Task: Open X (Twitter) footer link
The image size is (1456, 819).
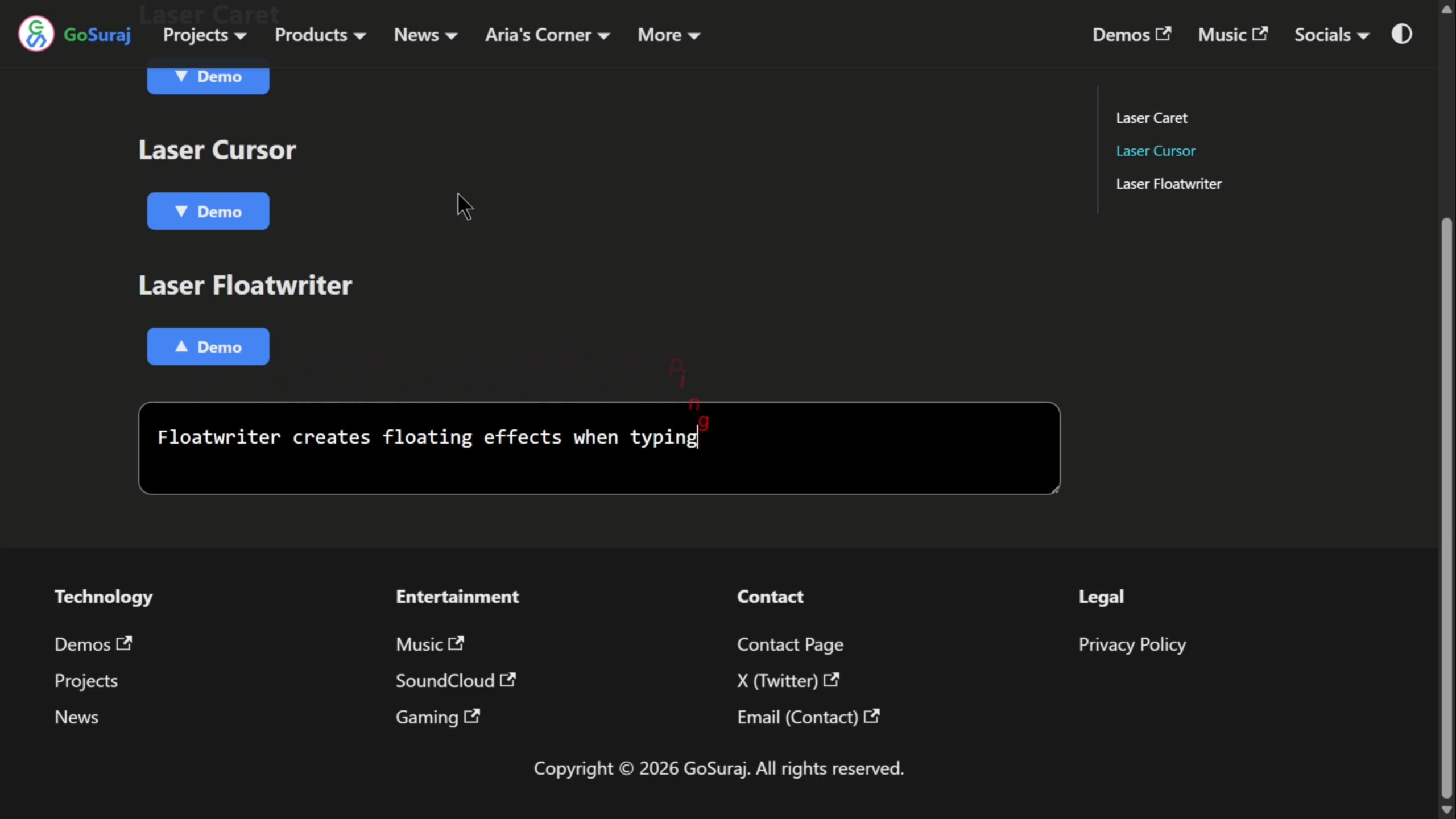Action: tap(788, 681)
